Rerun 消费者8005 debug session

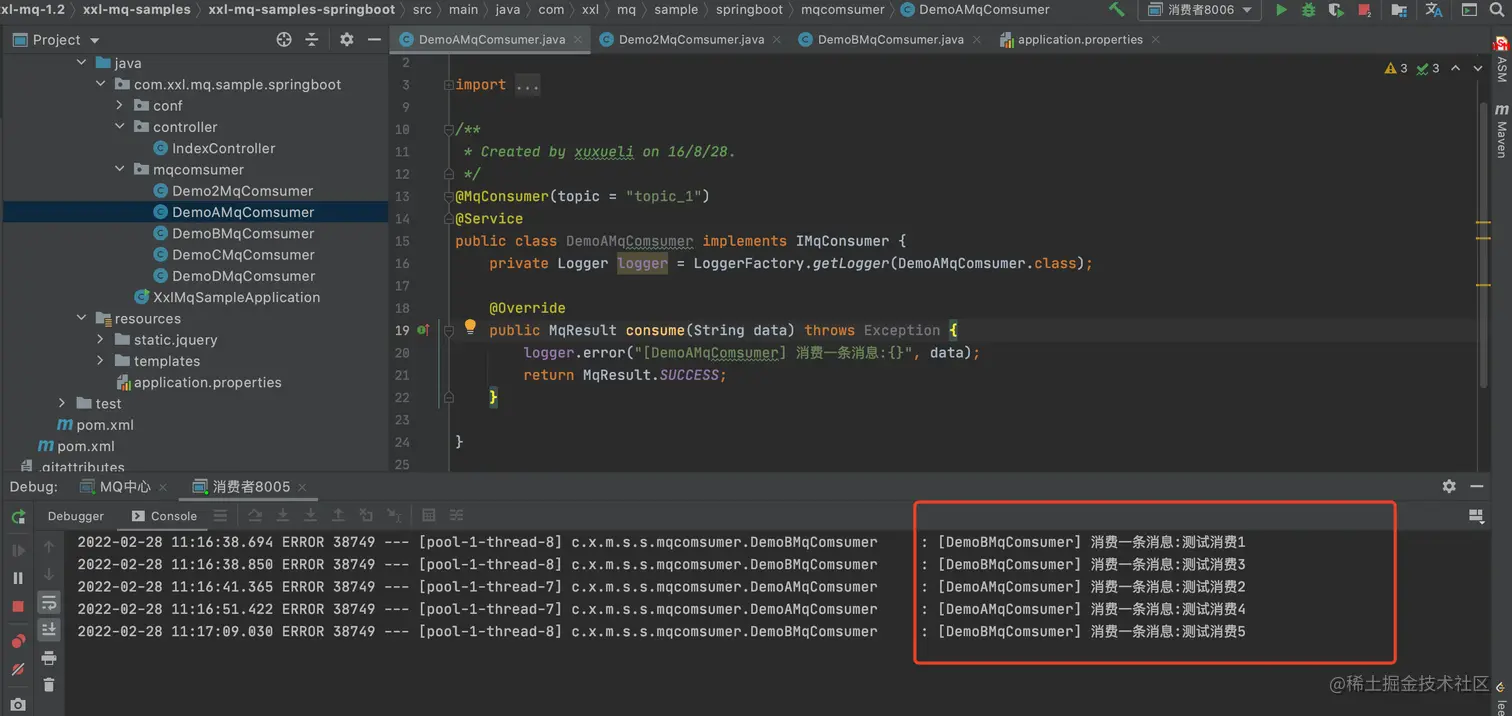tap(18, 517)
